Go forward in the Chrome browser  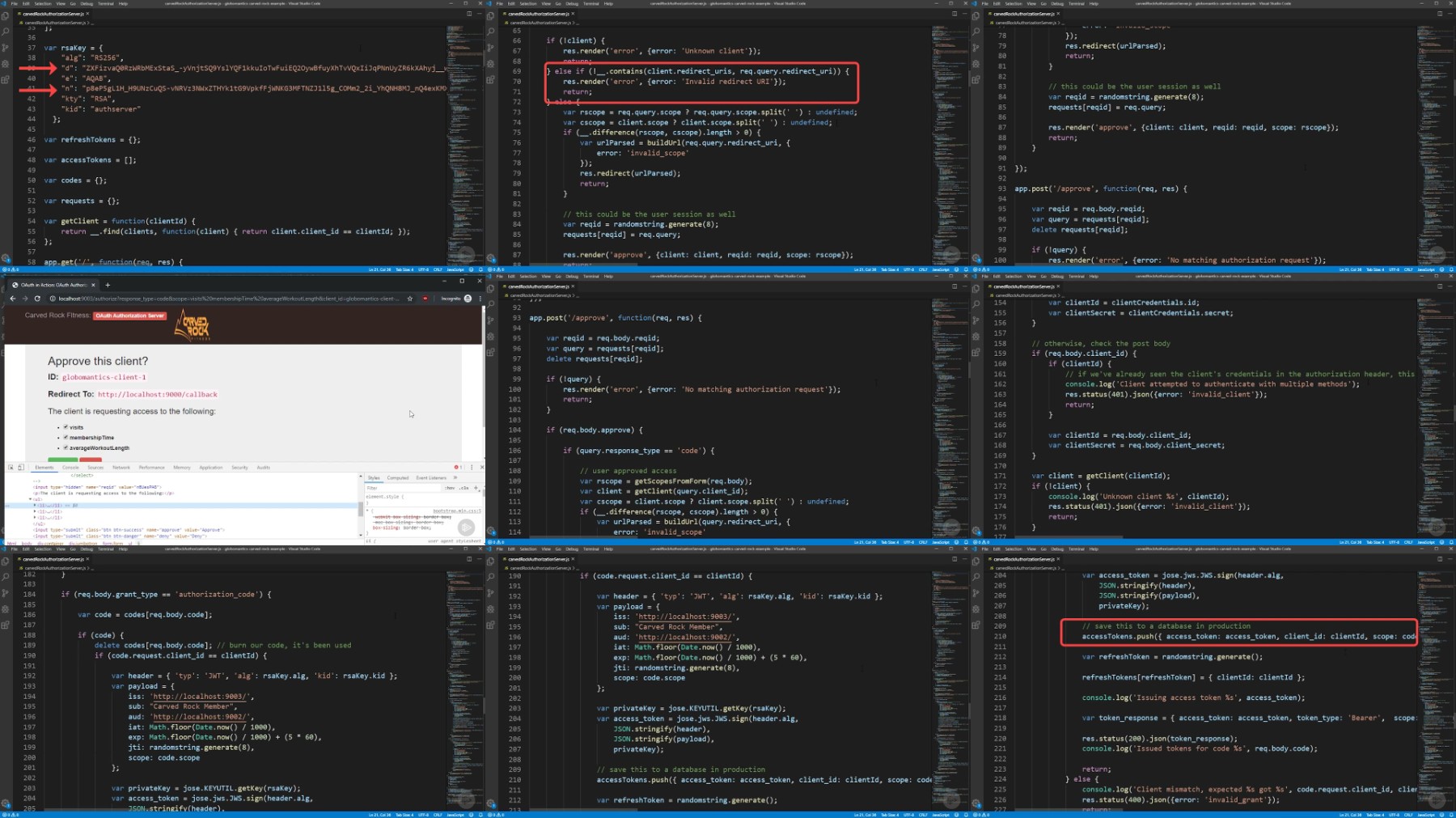coord(24,299)
